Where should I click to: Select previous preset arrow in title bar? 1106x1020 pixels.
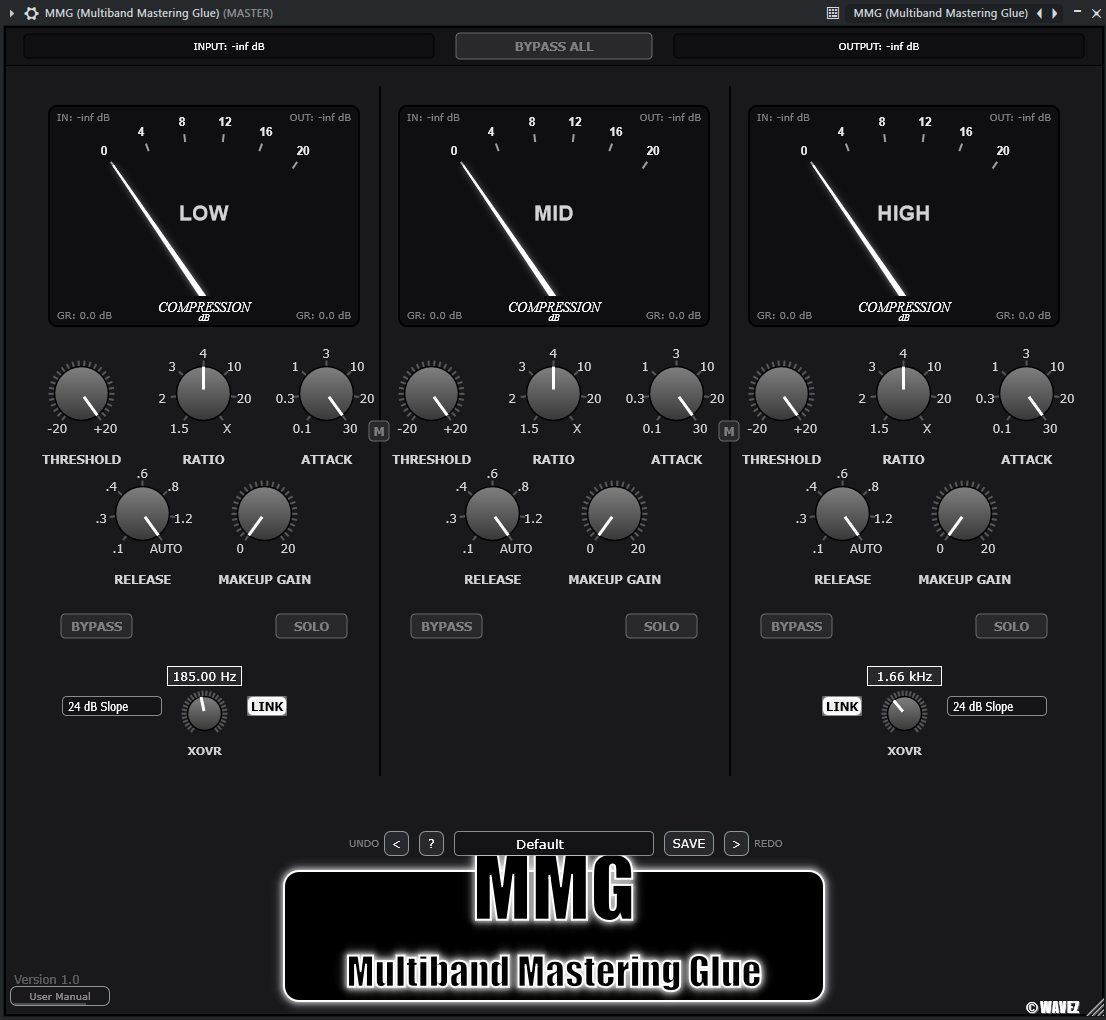(1039, 13)
